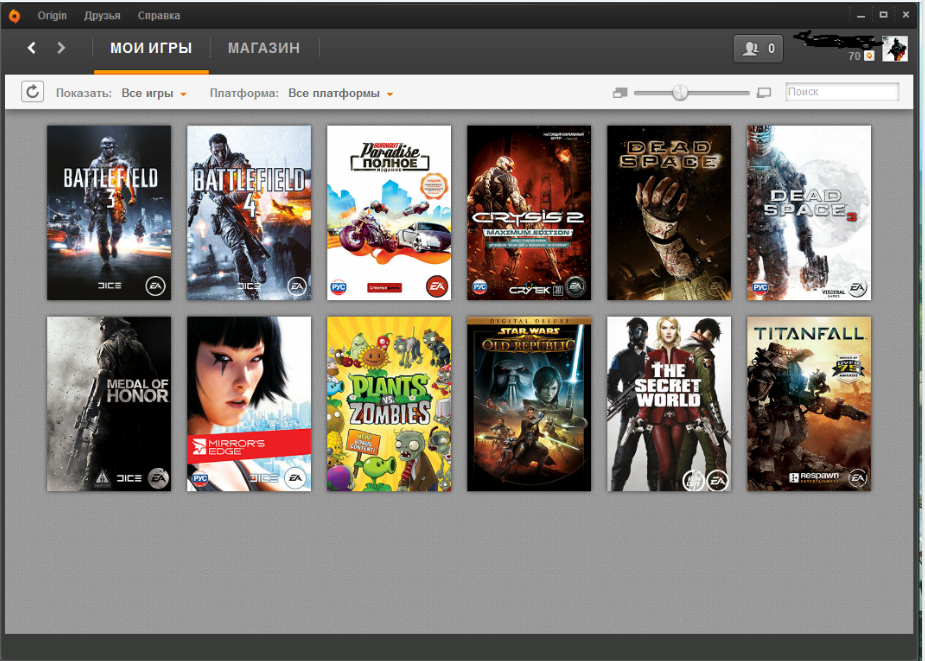Click the user avatar picture

[894, 48]
